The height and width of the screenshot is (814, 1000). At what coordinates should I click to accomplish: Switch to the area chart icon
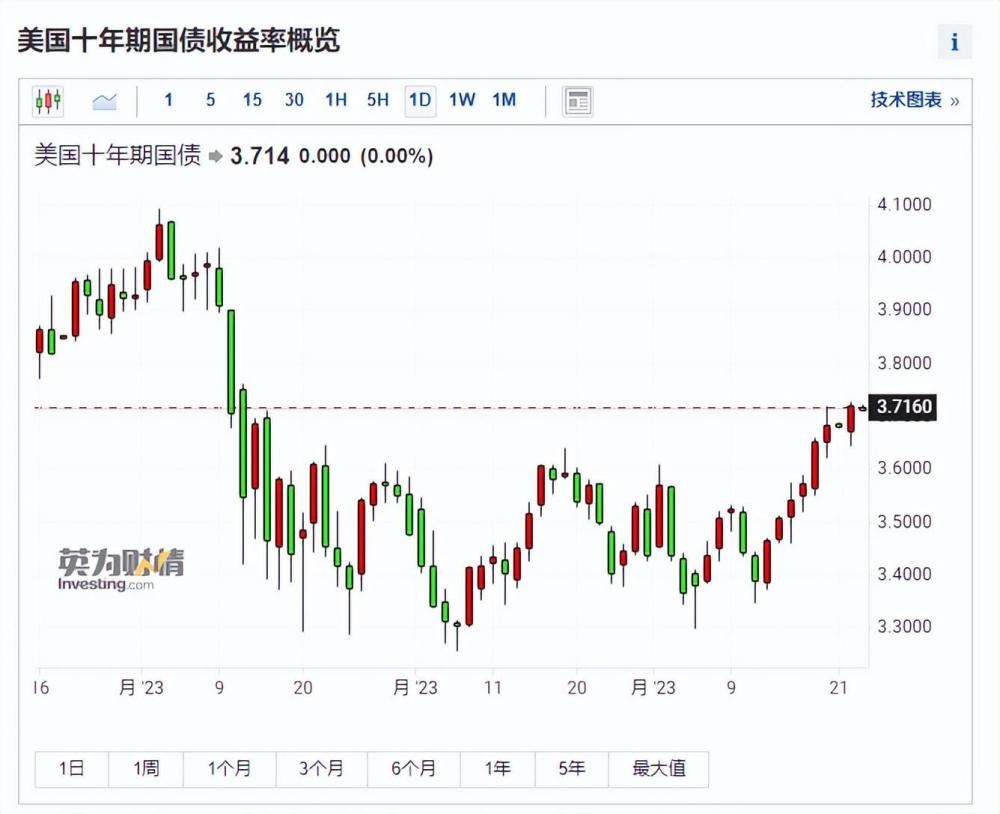pyautogui.click(x=105, y=101)
